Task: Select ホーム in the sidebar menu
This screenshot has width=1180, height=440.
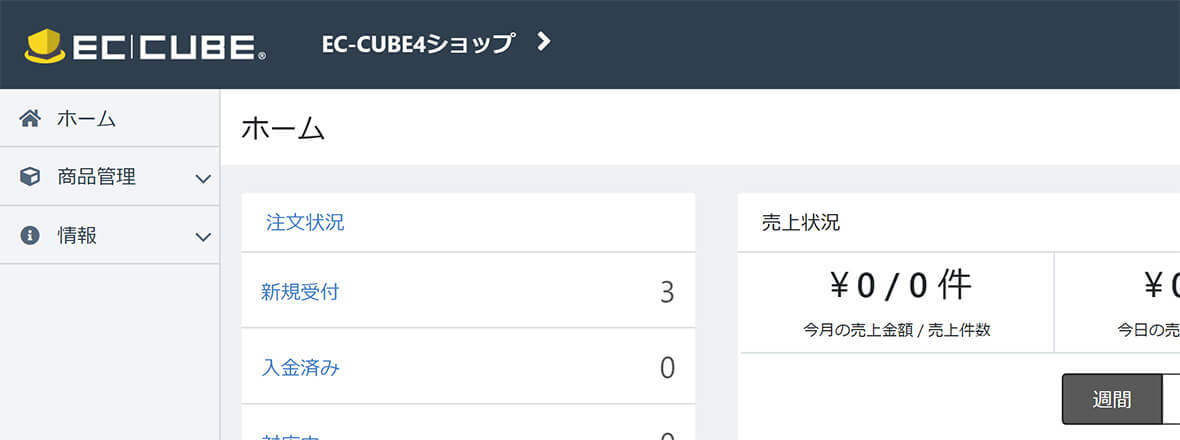Action: tap(110, 118)
